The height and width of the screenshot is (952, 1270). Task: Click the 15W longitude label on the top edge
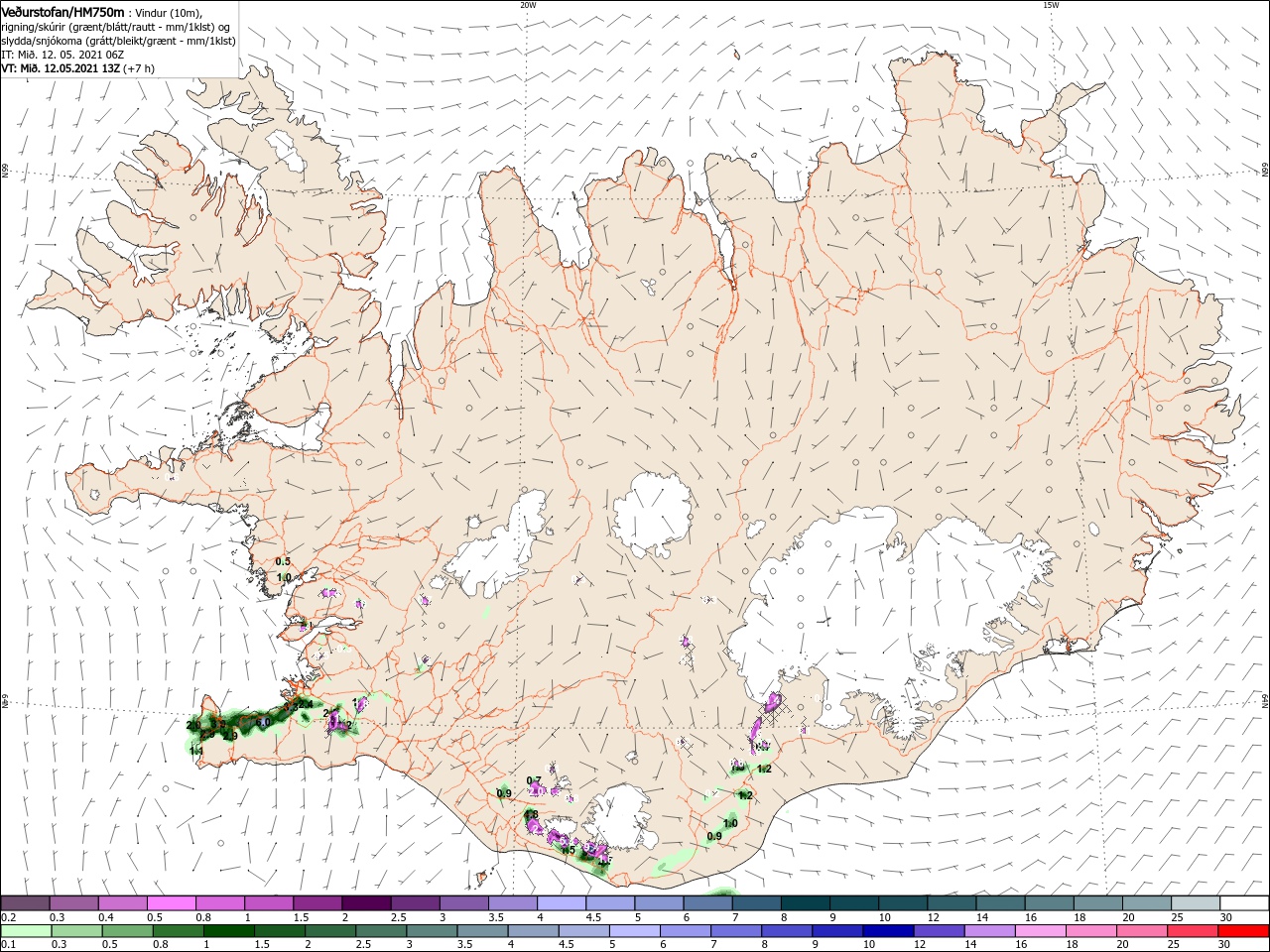pos(1051,5)
